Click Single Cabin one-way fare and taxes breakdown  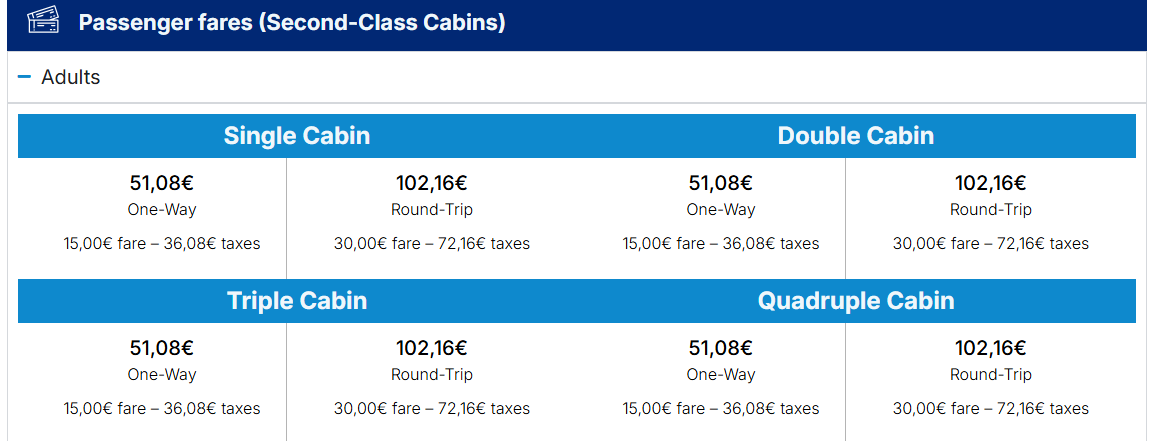162,244
